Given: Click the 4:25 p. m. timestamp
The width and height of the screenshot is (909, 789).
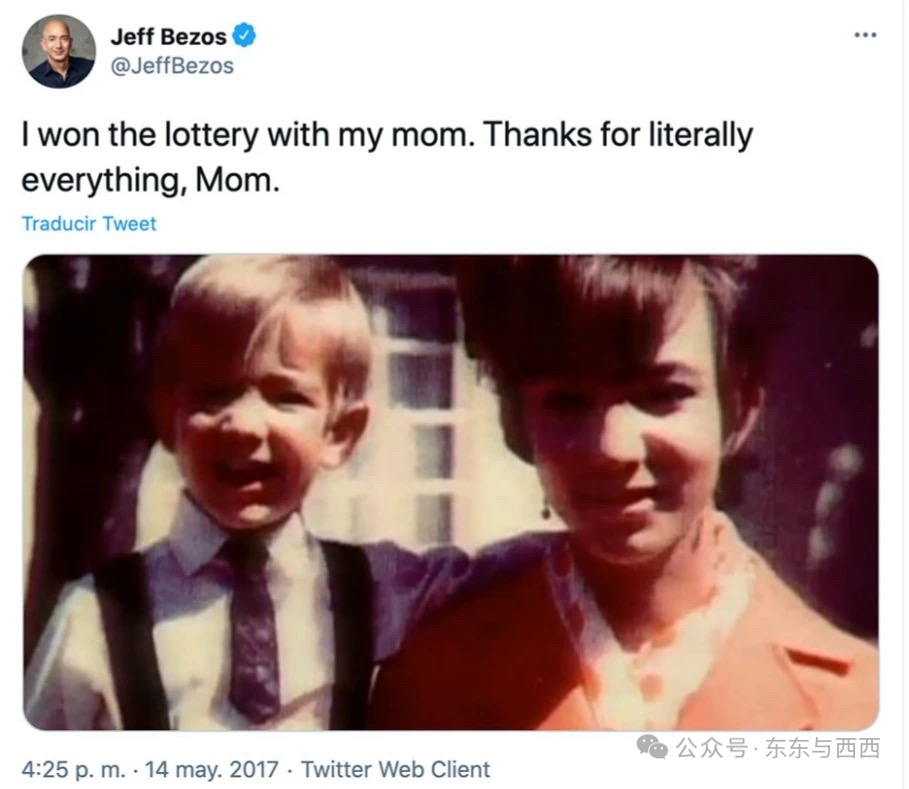Looking at the screenshot, I should [74, 769].
